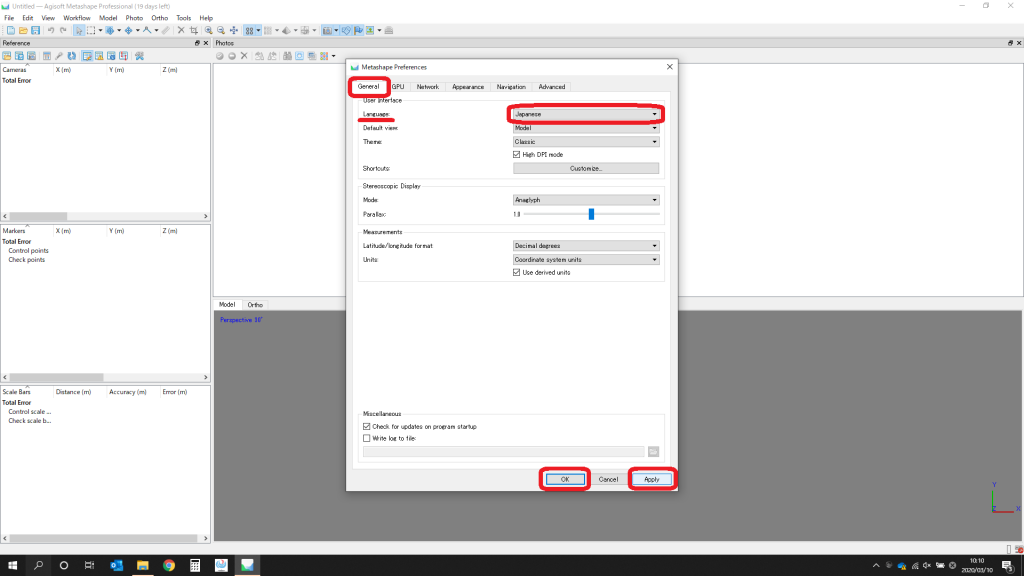Click the Parallax slider handle
The width and height of the screenshot is (1024, 576).
(591, 214)
